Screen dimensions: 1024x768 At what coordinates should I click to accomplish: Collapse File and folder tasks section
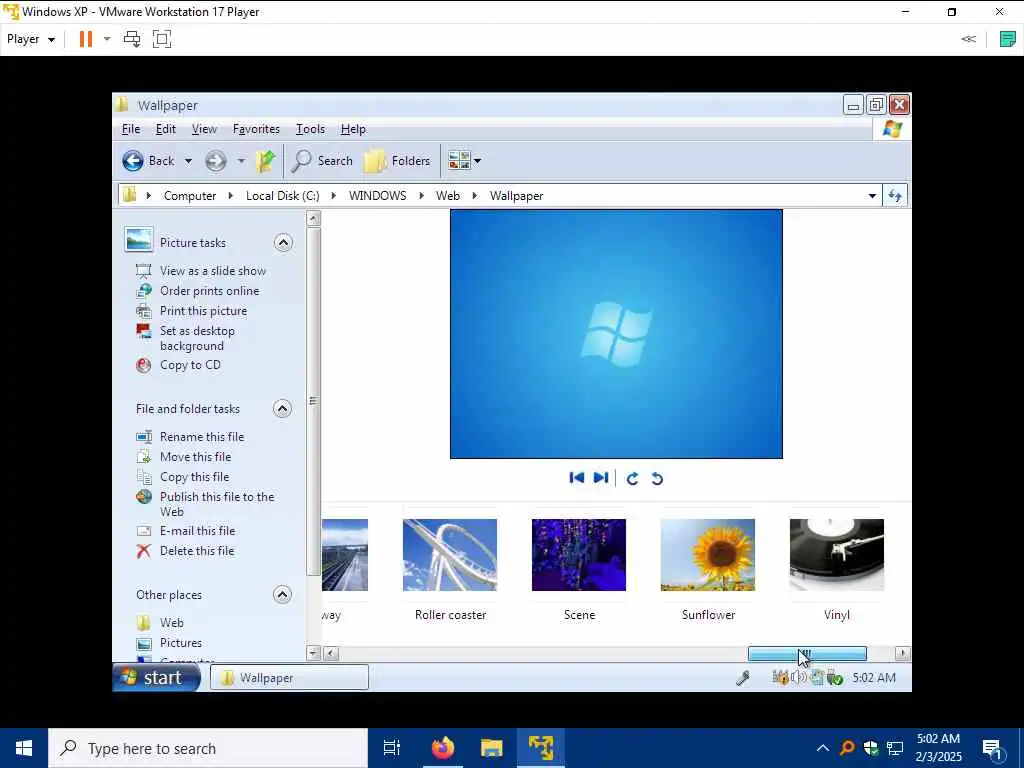(x=282, y=409)
